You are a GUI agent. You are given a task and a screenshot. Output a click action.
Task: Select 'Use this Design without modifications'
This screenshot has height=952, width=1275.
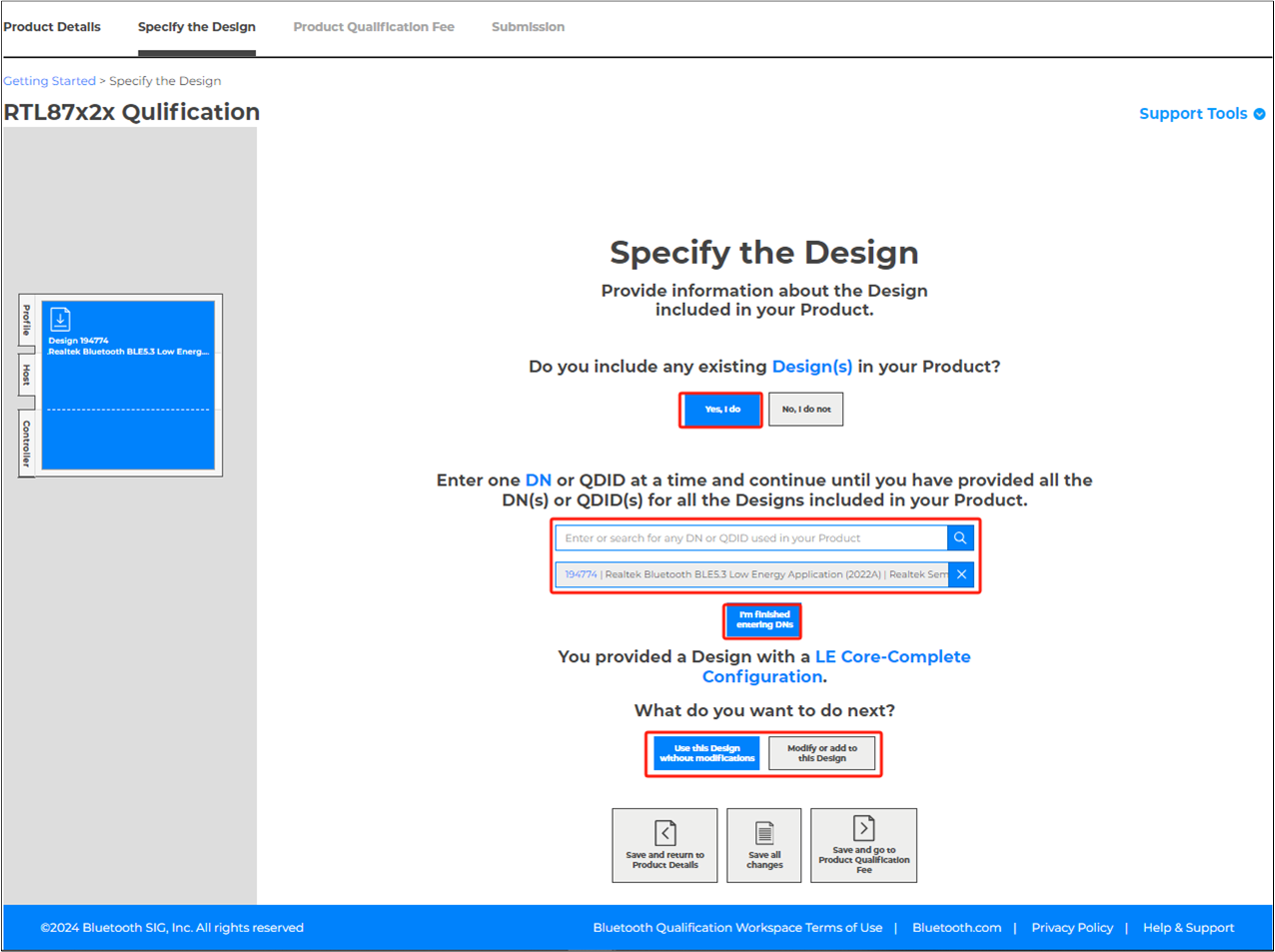pyautogui.click(x=706, y=753)
